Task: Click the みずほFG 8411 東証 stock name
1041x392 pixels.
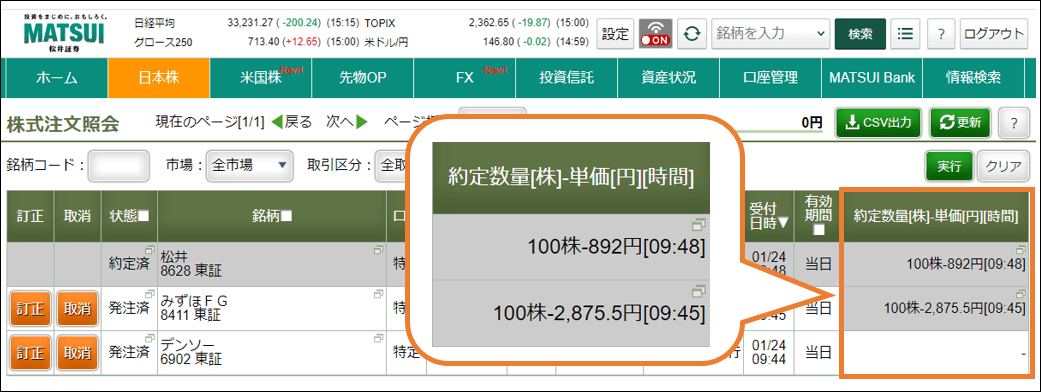Action: (x=194, y=308)
